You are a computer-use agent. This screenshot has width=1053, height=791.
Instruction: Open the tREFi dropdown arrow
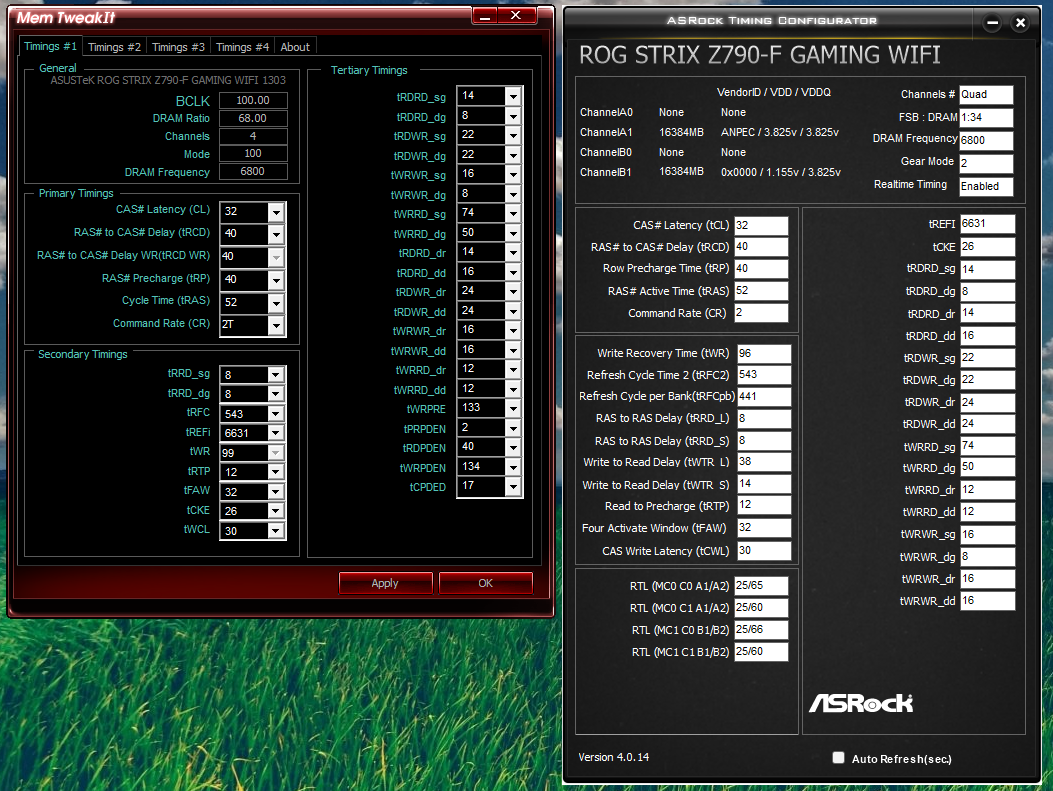click(x=275, y=433)
